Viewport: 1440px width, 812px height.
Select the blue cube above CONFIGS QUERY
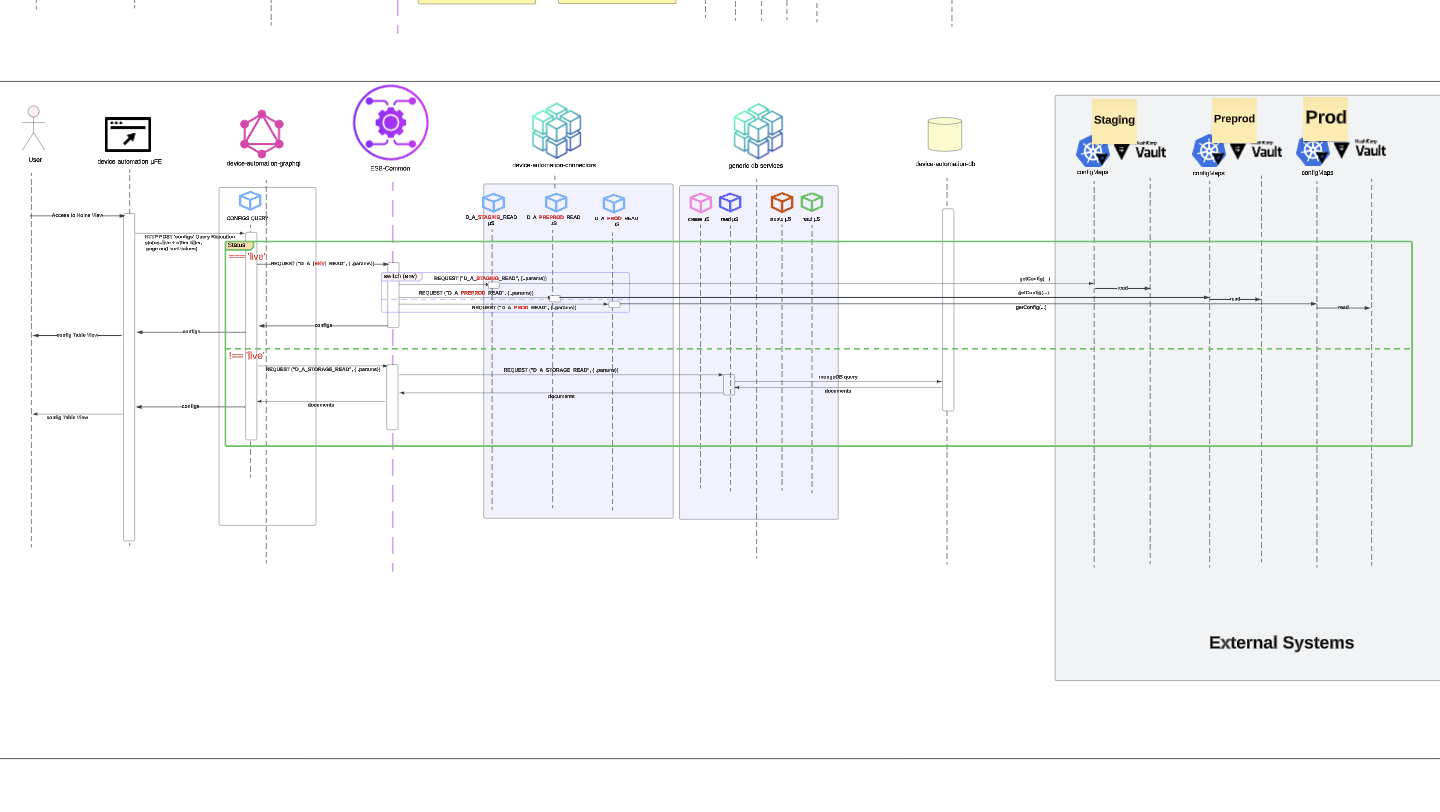pos(250,201)
